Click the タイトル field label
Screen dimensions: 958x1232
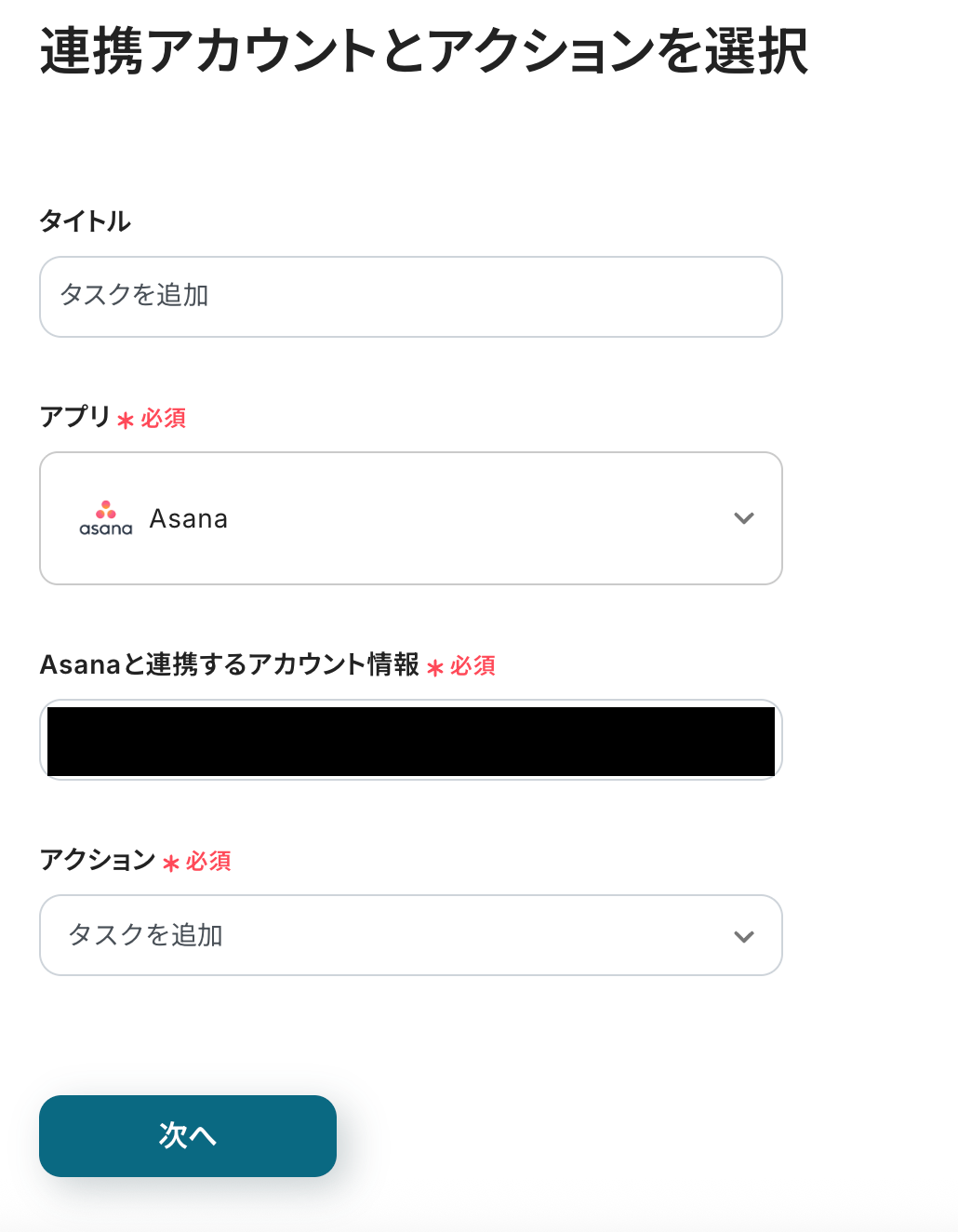[x=86, y=221]
